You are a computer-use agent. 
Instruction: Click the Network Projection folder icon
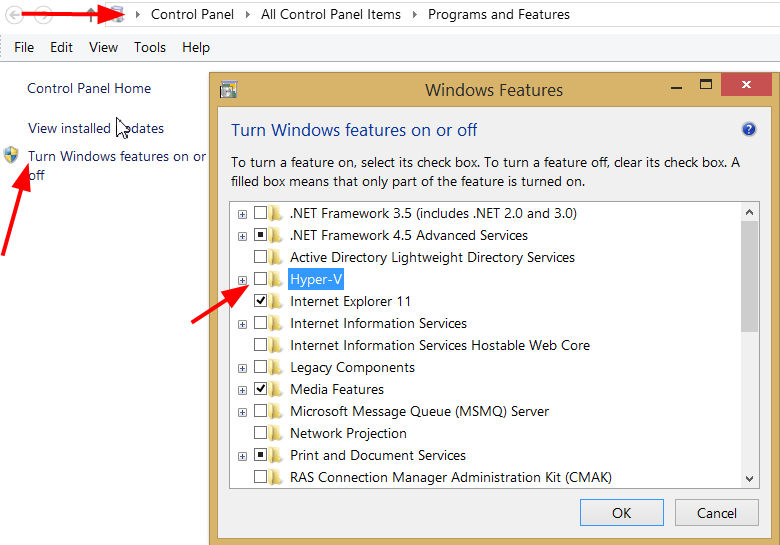(277, 433)
